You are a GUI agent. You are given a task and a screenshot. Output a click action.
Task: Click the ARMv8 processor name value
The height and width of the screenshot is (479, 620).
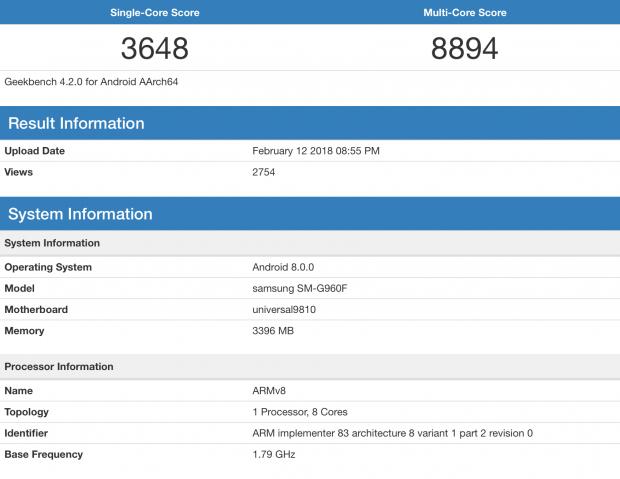(x=268, y=391)
